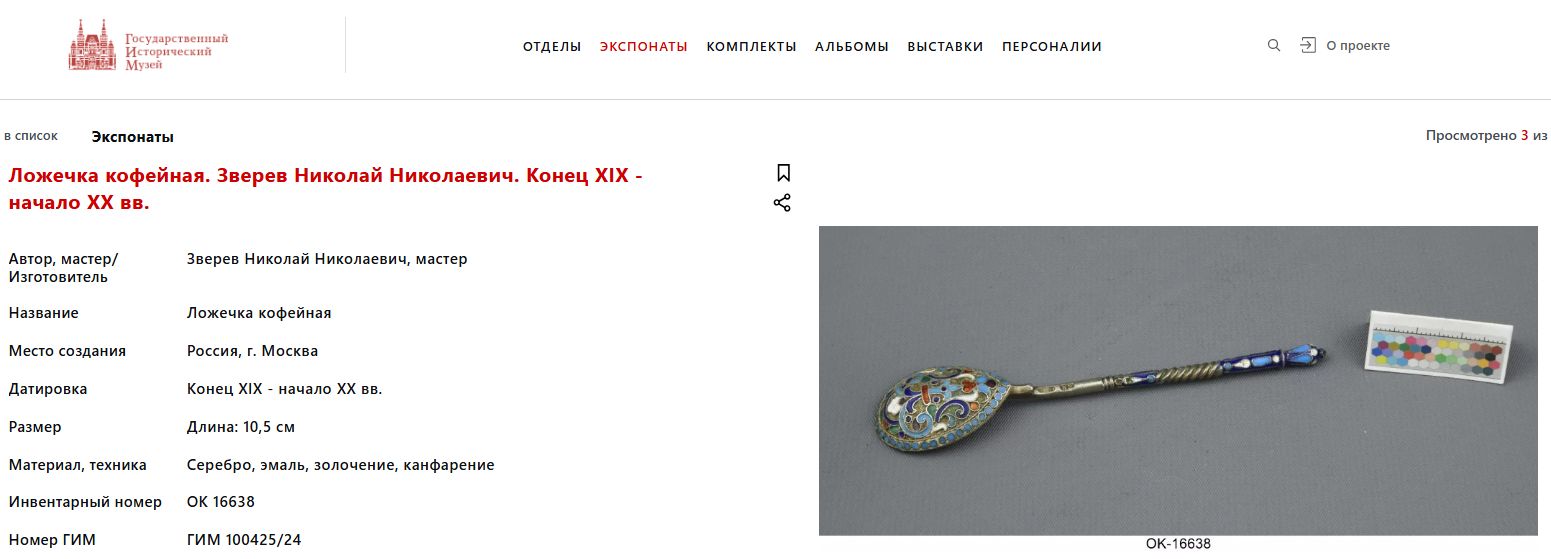Open the enamel coffee spoon photo
The height and width of the screenshot is (559, 1551).
1178,381
